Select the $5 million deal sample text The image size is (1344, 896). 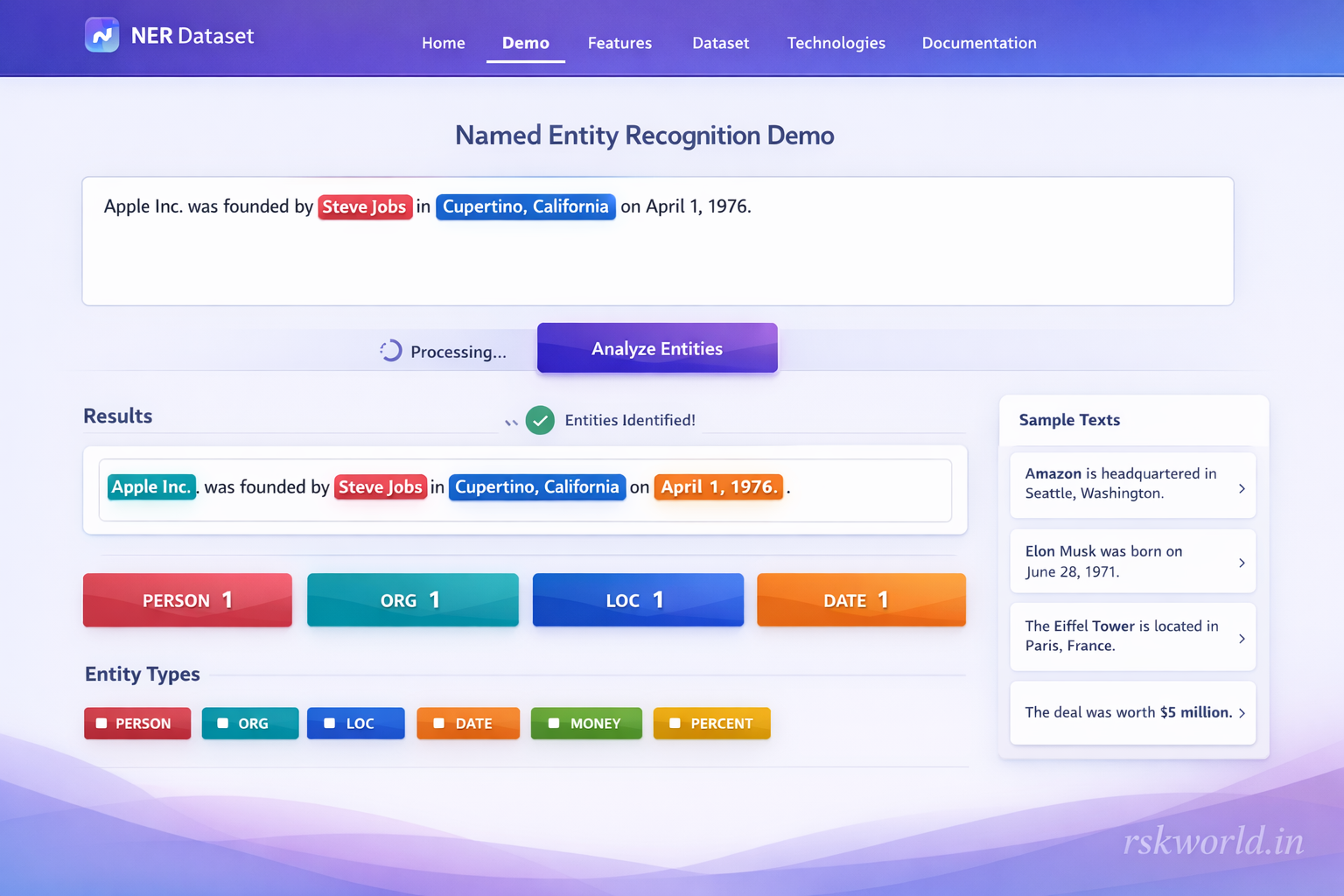click(1132, 712)
